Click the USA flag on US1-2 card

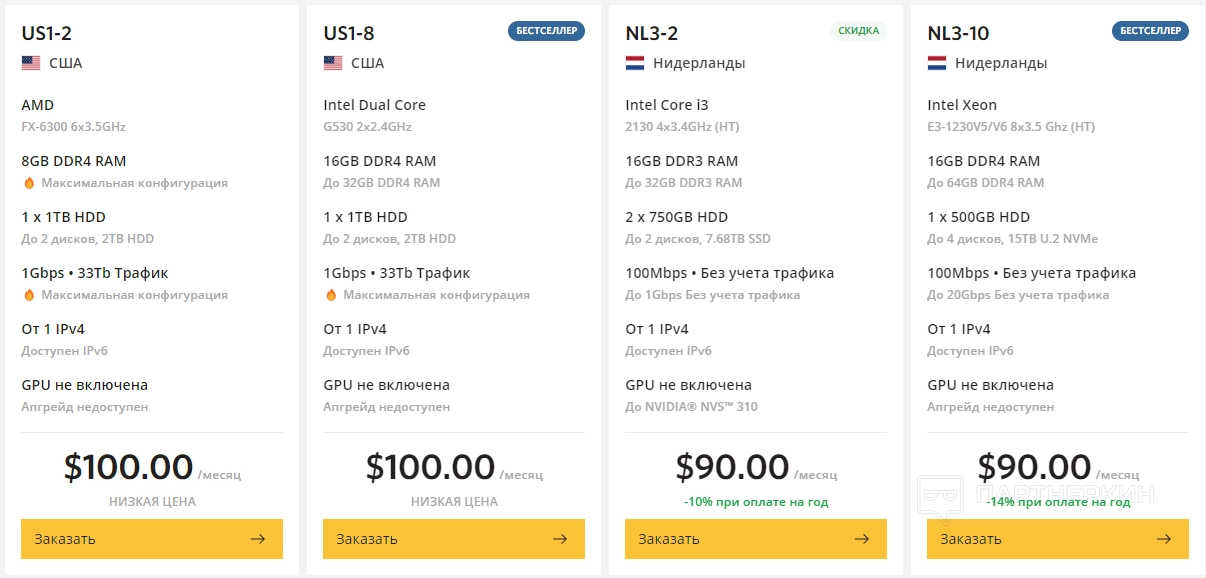click(31, 63)
